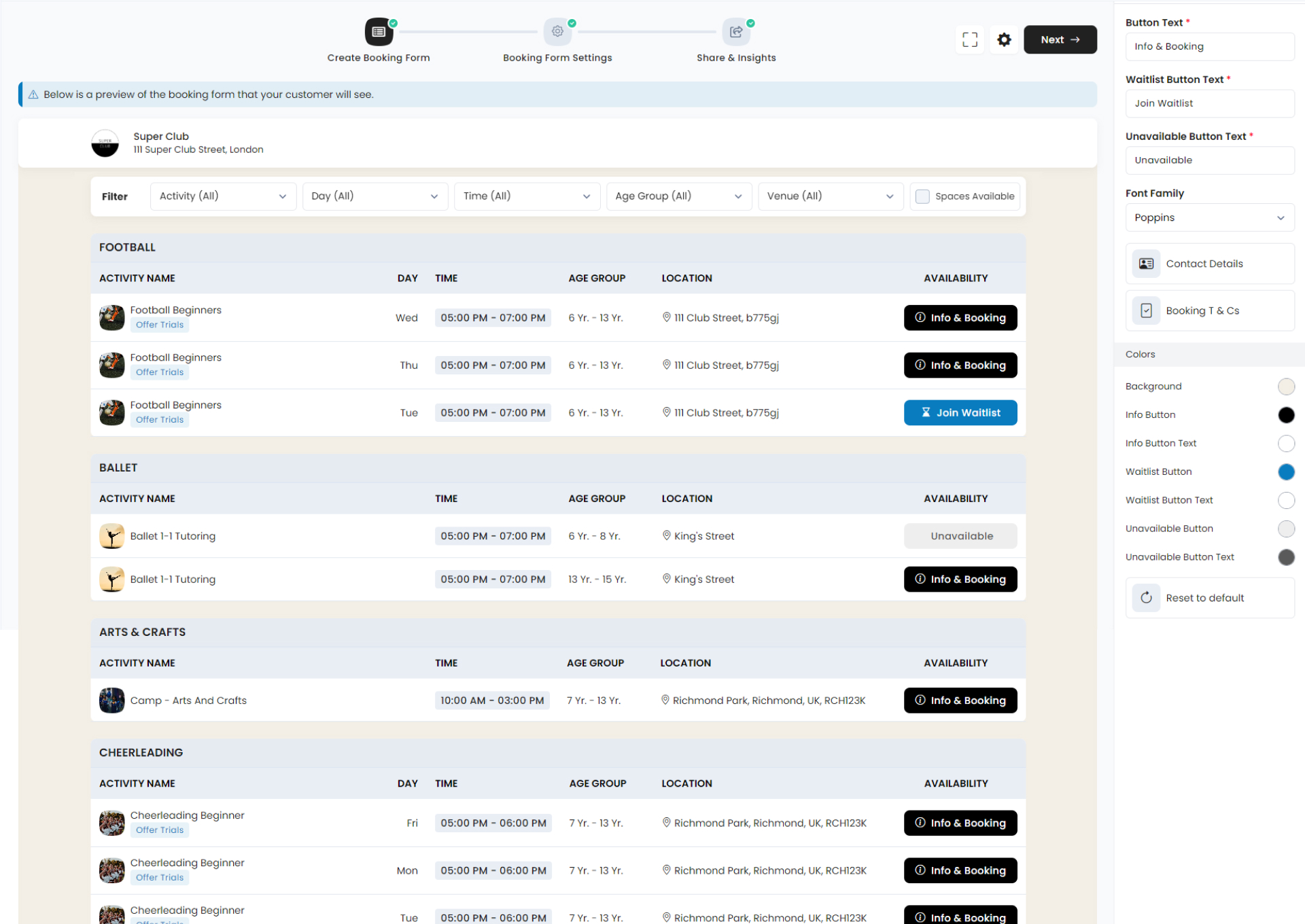Screen dimensions: 1305x924
Task: Click the Background color swatch
Action: tap(1284, 386)
